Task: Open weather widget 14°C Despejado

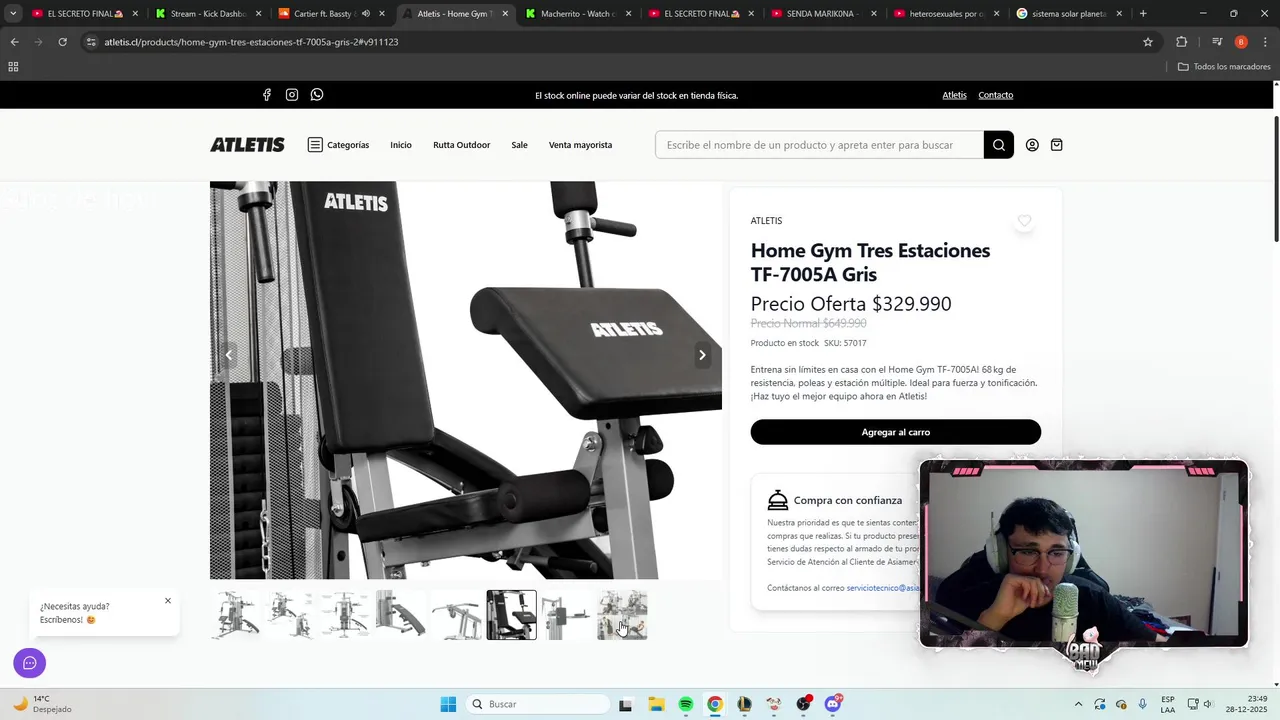Action: tap(42, 704)
